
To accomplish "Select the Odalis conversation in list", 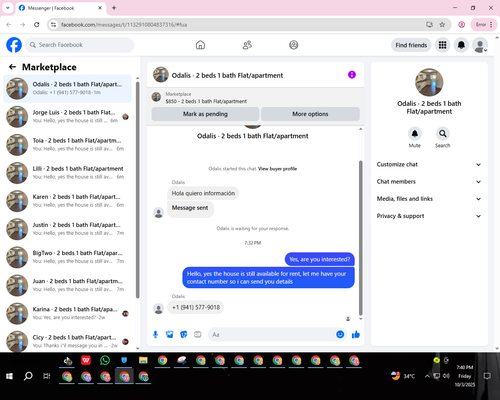I will [67, 89].
